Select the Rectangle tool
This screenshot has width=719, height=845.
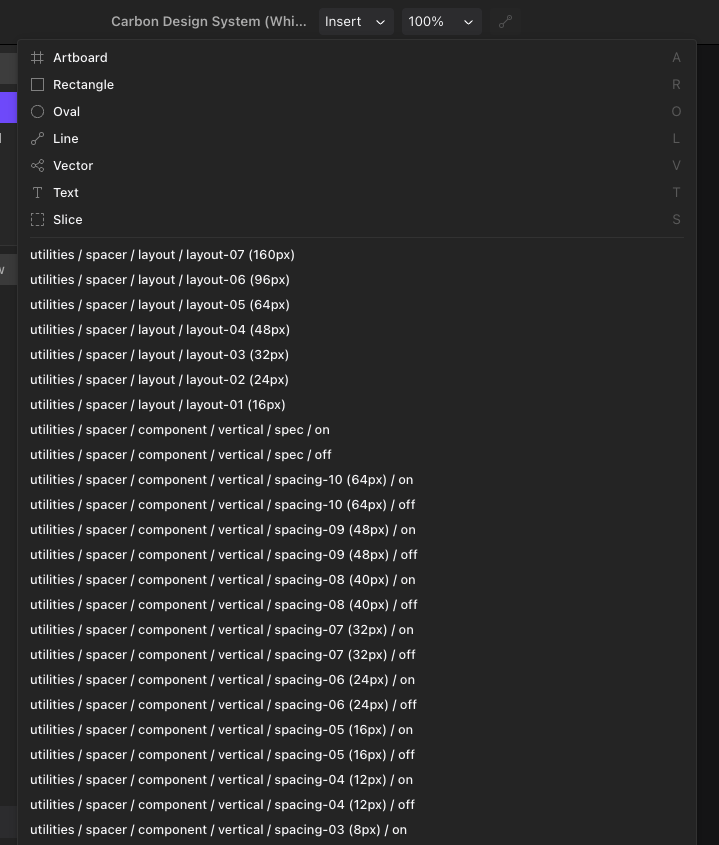pyautogui.click(x=83, y=84)
